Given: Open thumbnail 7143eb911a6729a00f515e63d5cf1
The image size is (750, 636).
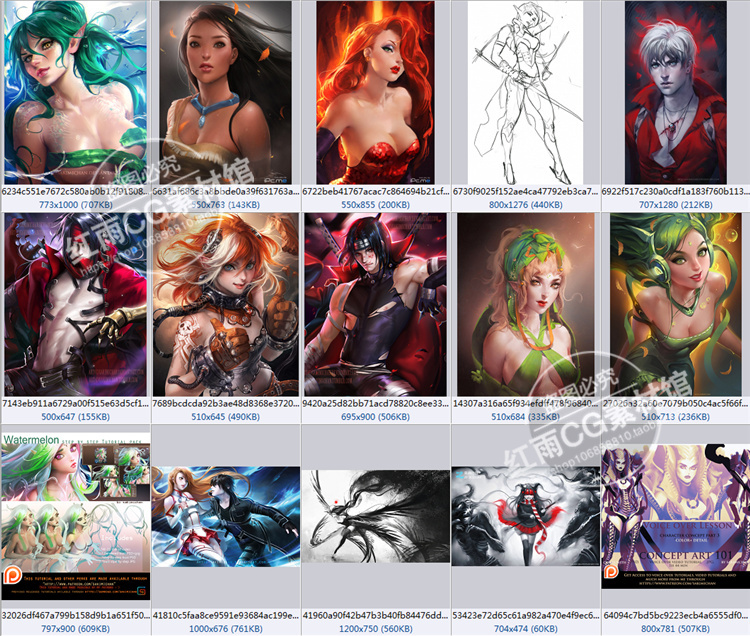Looking at the screenshot, I should pos(76,304).
